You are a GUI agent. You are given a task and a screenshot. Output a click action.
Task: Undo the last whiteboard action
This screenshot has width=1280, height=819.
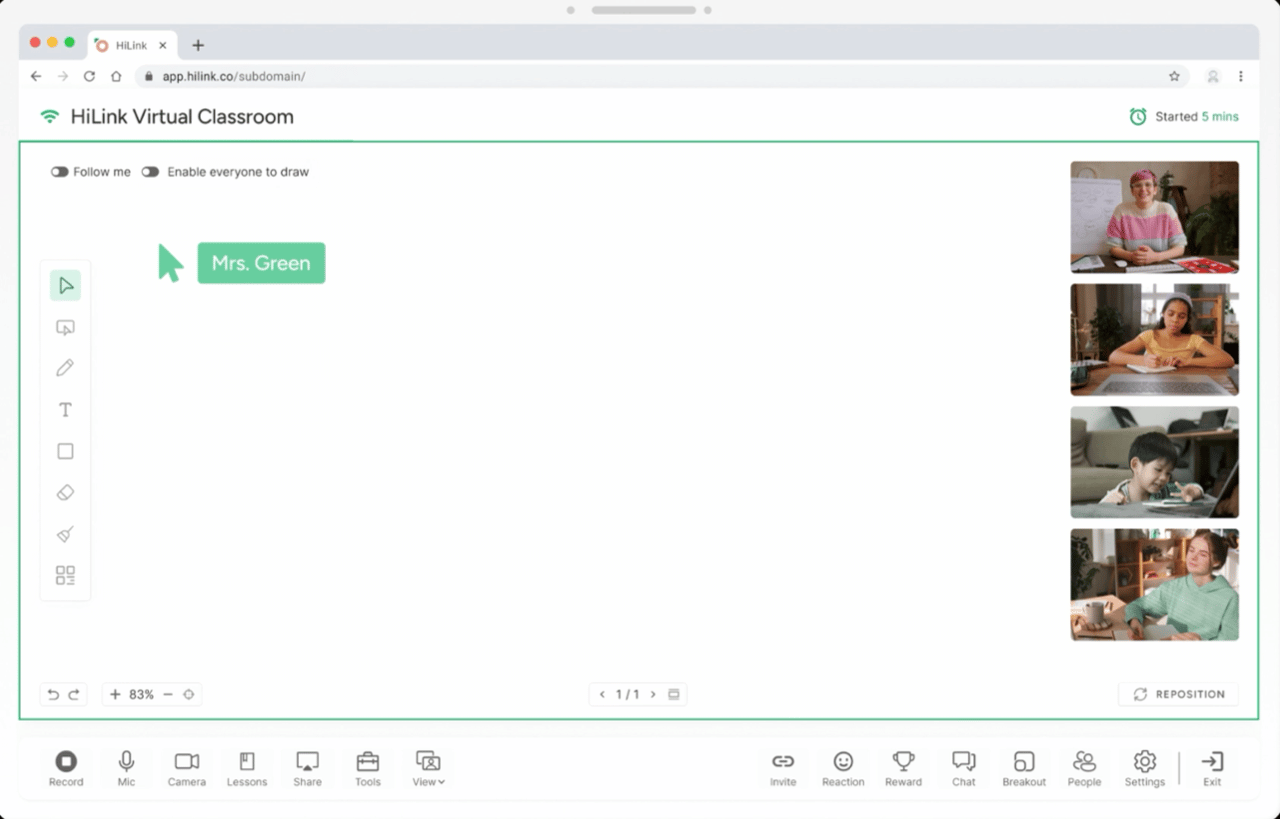[x=53, y=694]
